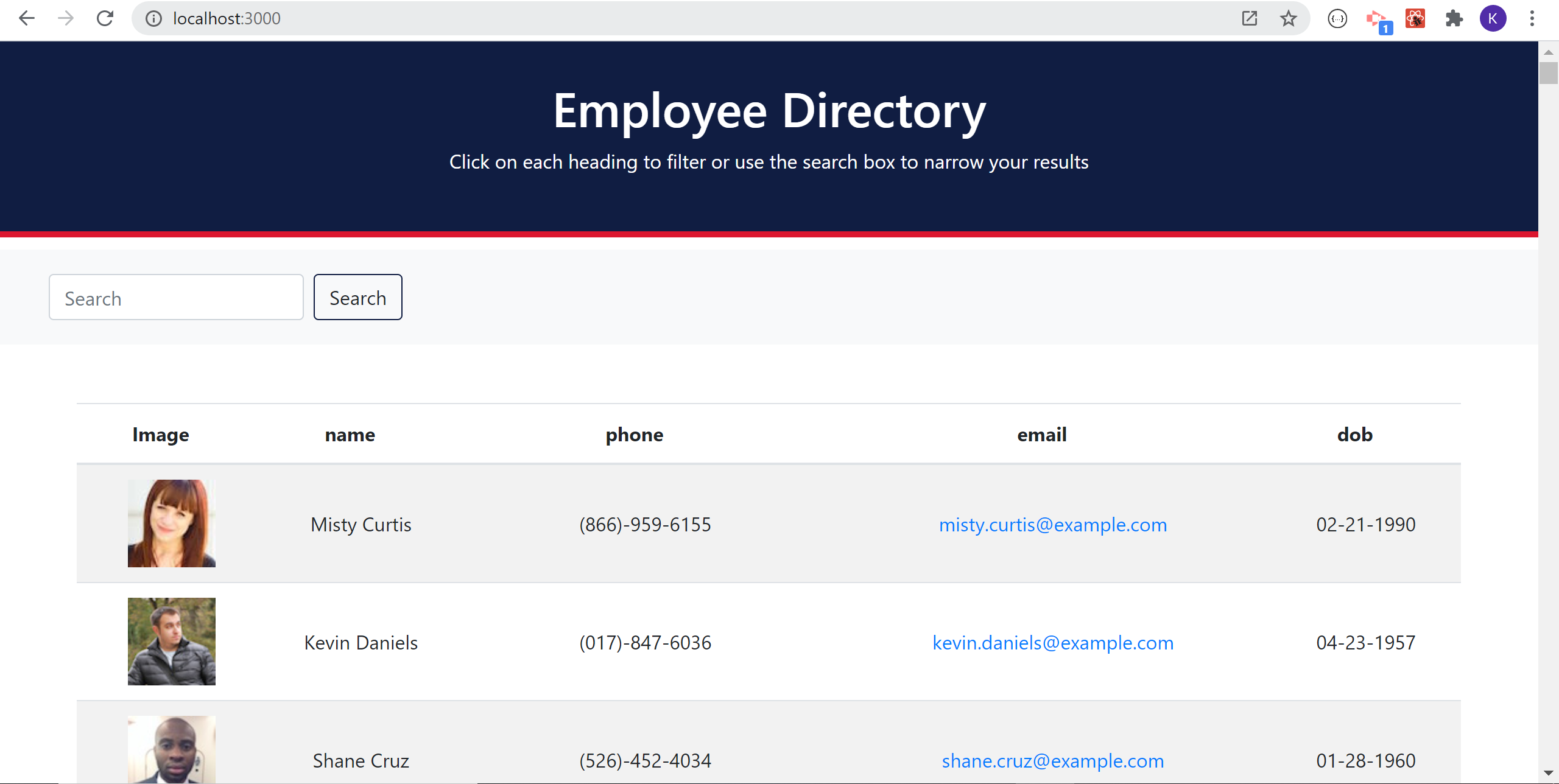Click phone number (017)-847-6036
This screenshot has width=1559, height=784.
646,643
